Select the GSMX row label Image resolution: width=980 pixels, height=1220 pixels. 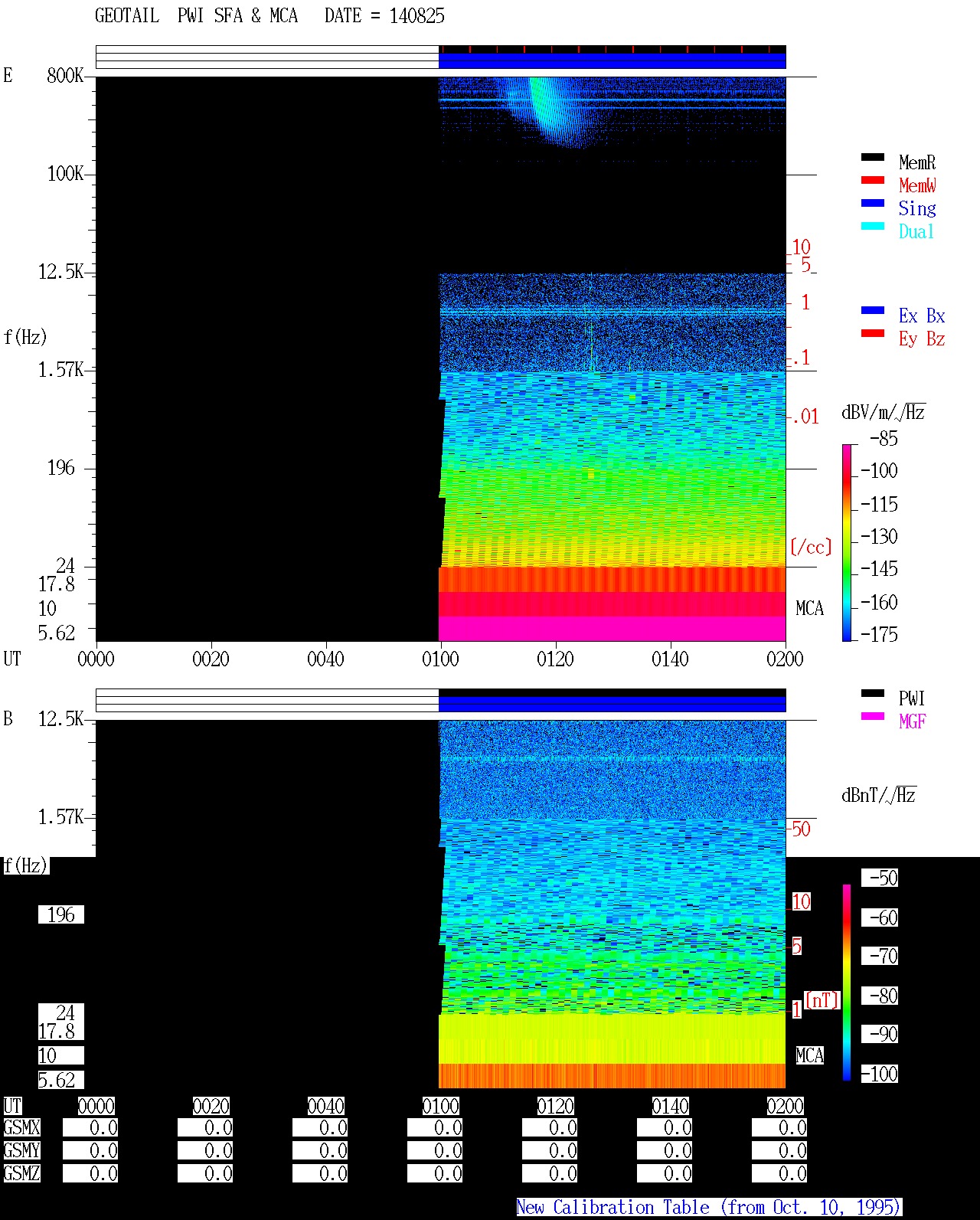[x=22, y=1127]
